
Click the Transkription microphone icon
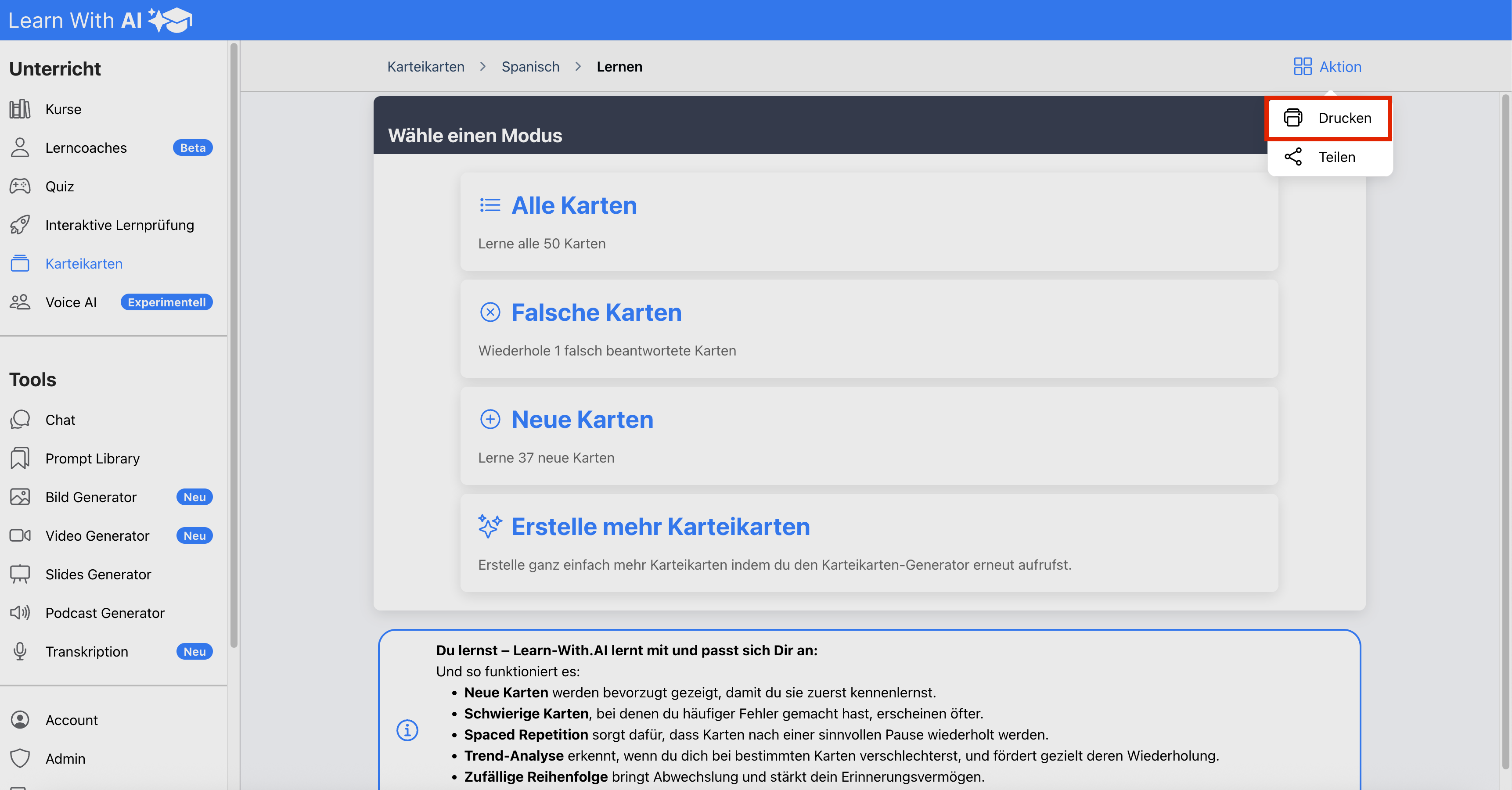pyautogui.click(x=20, y=651)
